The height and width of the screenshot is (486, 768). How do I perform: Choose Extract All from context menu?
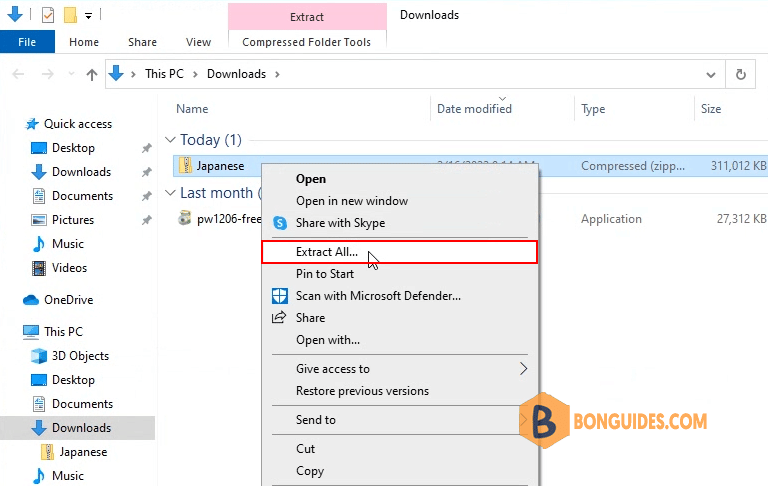326,252
